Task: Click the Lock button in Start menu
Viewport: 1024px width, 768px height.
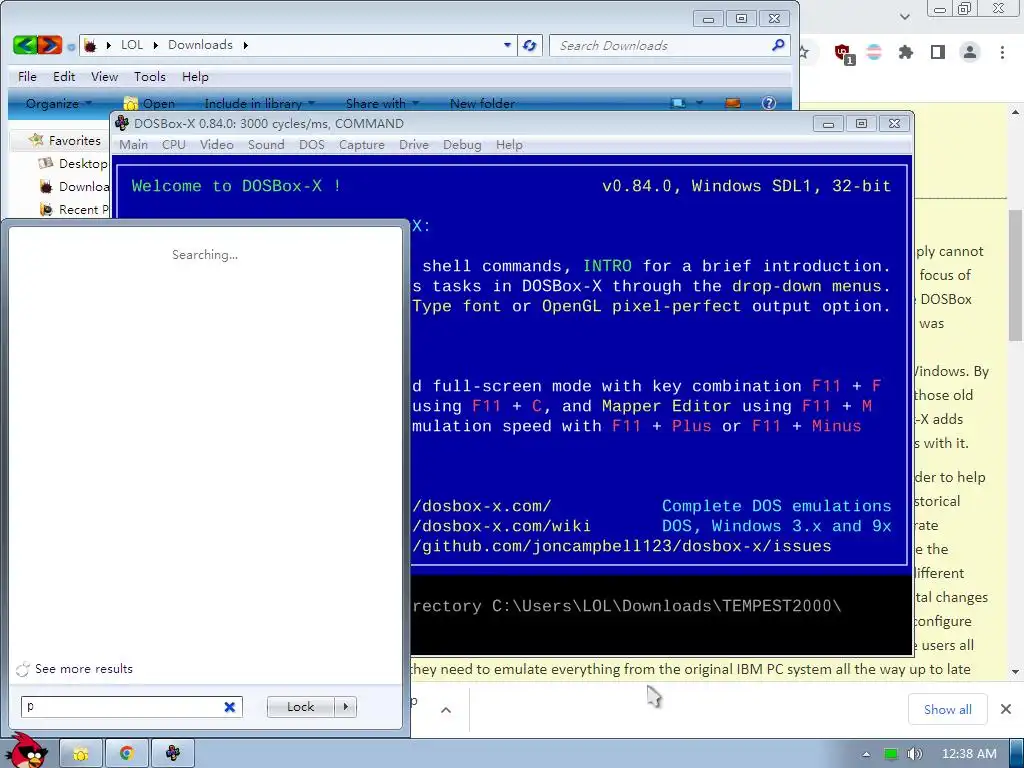Action: (301, 707)
